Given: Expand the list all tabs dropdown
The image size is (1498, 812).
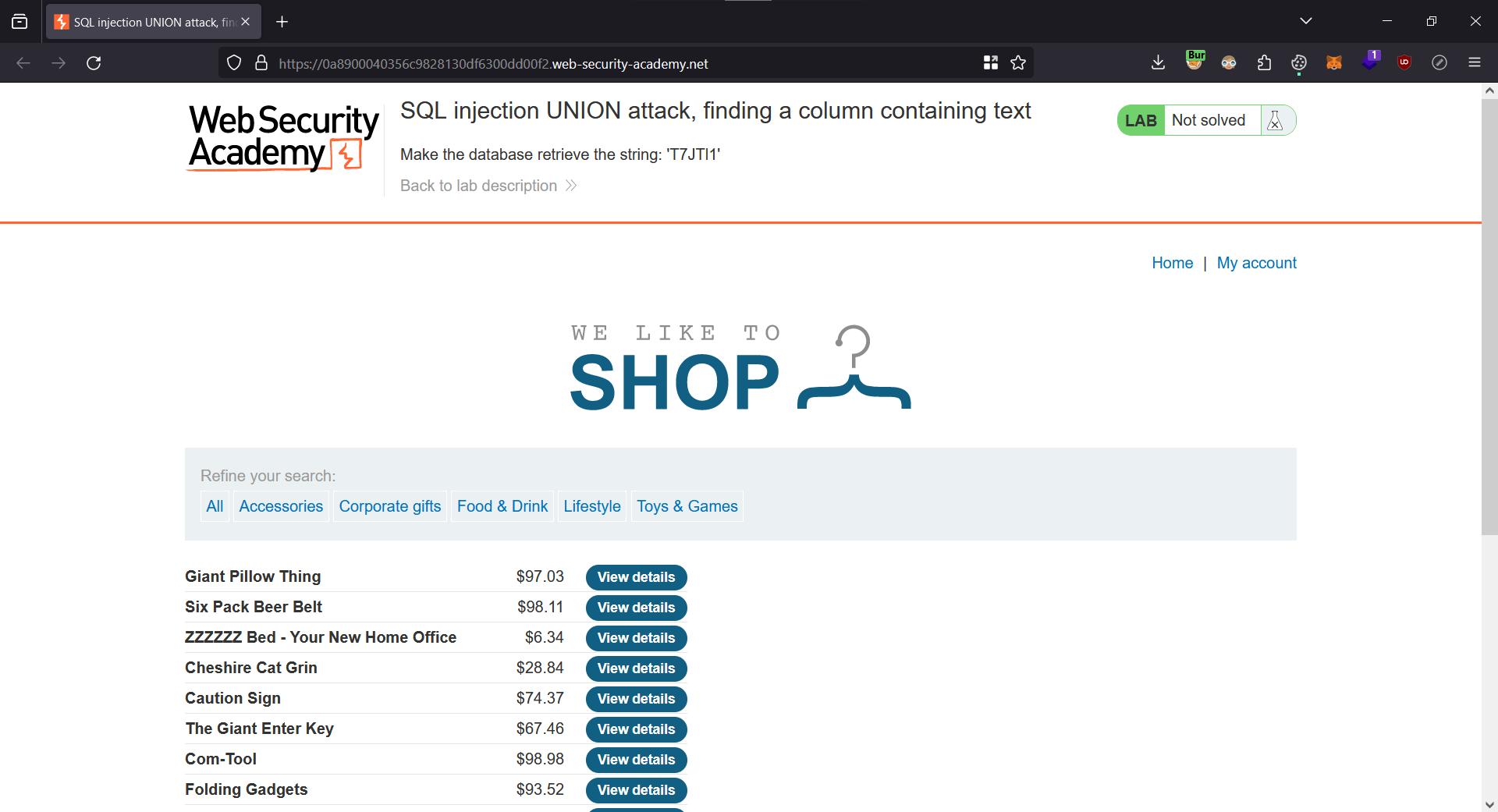Looking at the screenshot, I should click(1305, 21).
